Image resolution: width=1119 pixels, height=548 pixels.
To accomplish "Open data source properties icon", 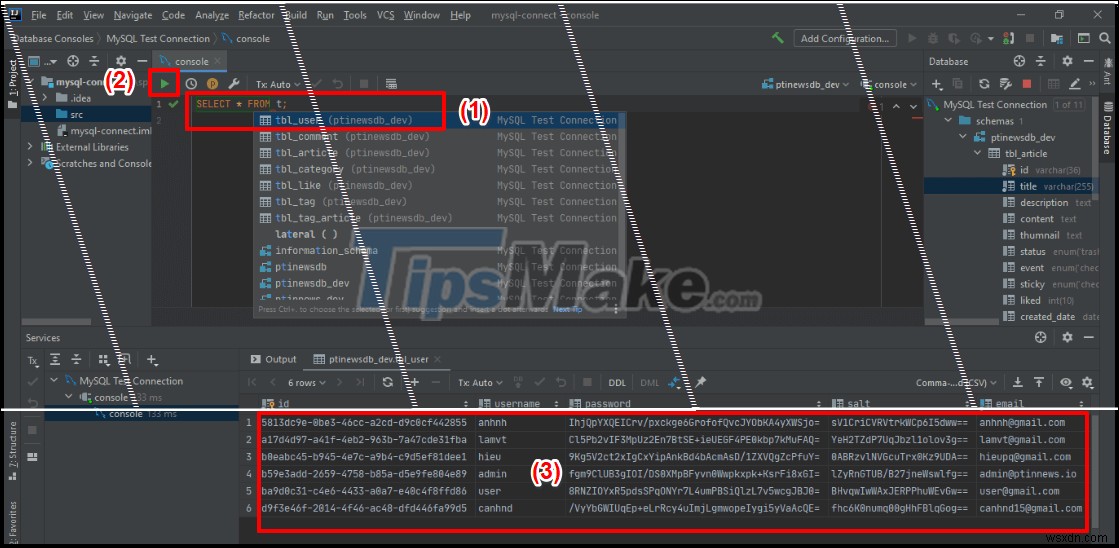I will click(1006, 84).
